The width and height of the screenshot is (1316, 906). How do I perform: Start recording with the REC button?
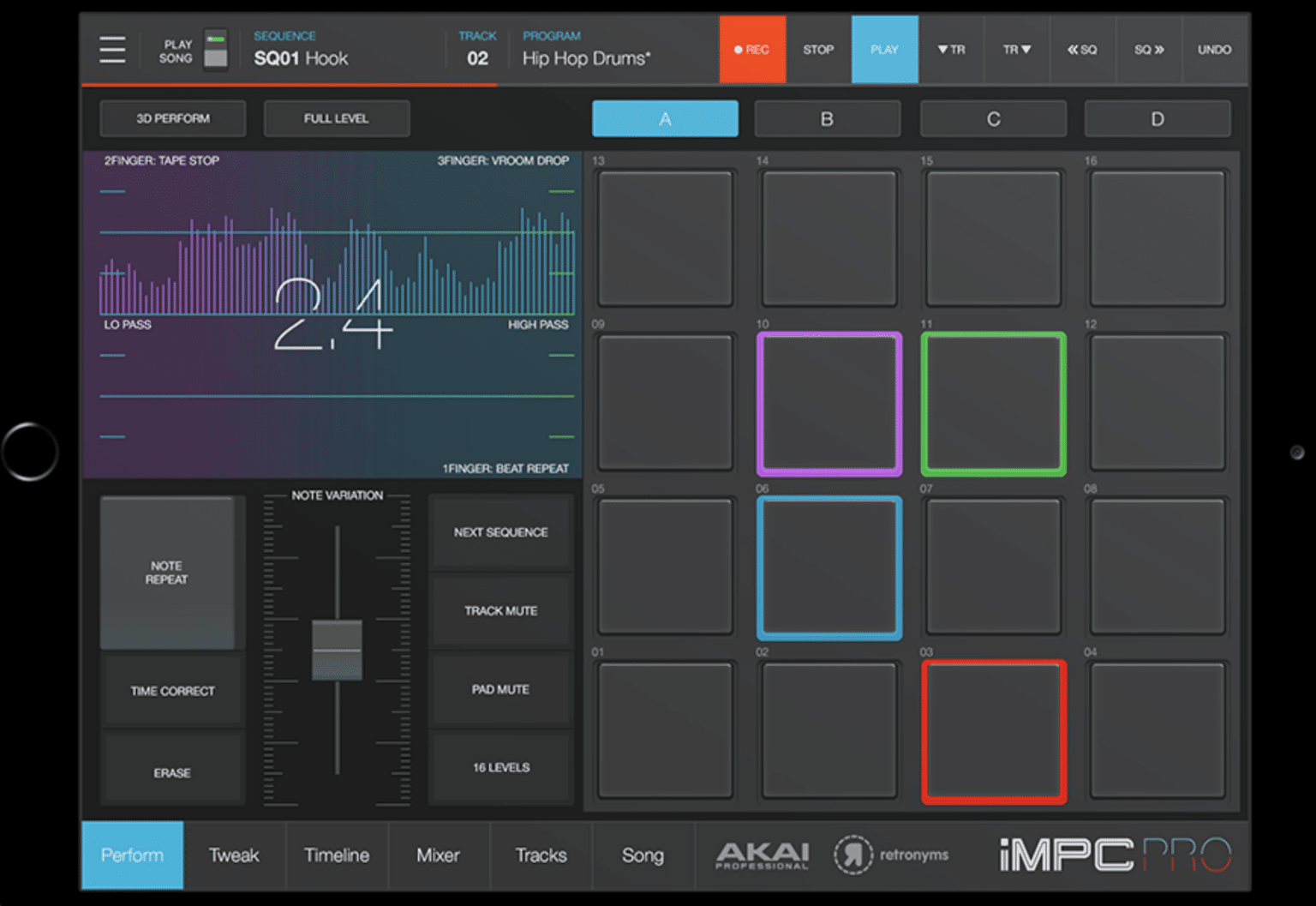tap(752, 49)
